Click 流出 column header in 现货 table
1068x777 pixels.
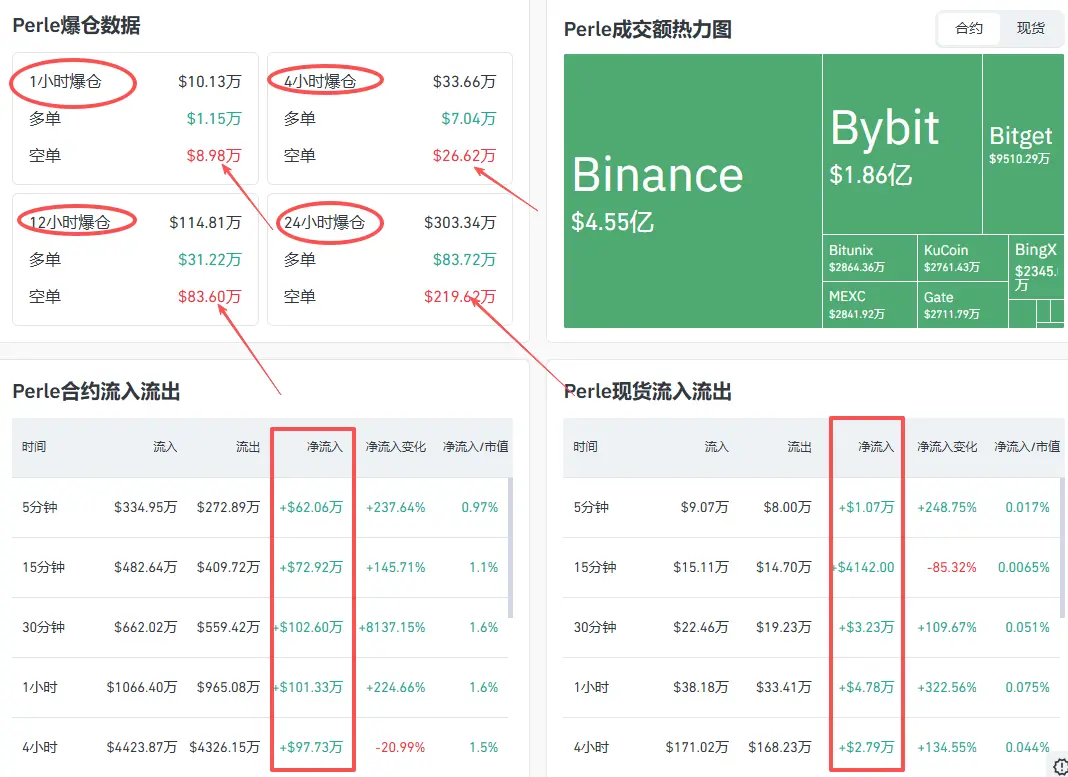click(800, 447)
